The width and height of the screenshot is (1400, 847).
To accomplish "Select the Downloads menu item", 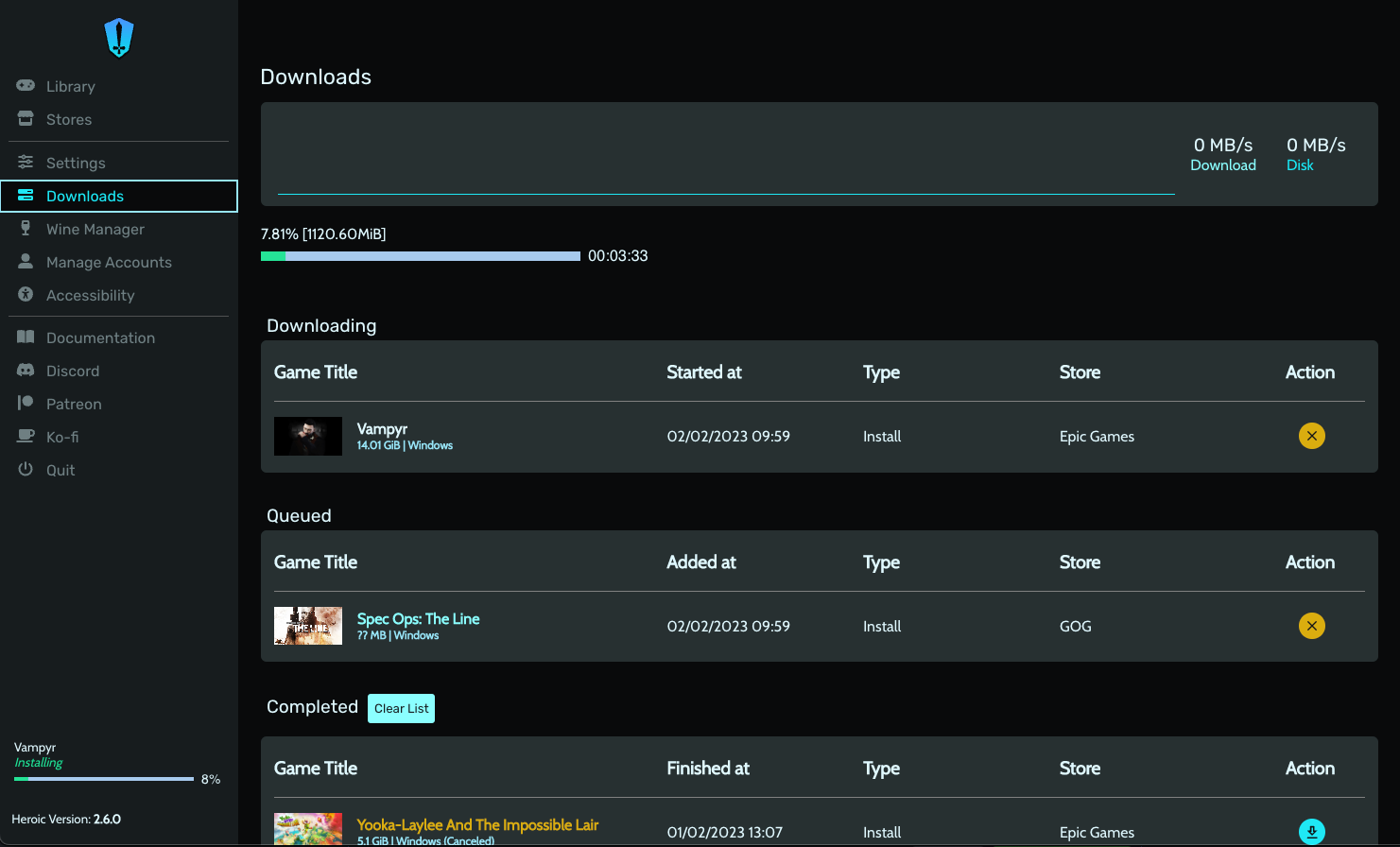I will 119,196.
